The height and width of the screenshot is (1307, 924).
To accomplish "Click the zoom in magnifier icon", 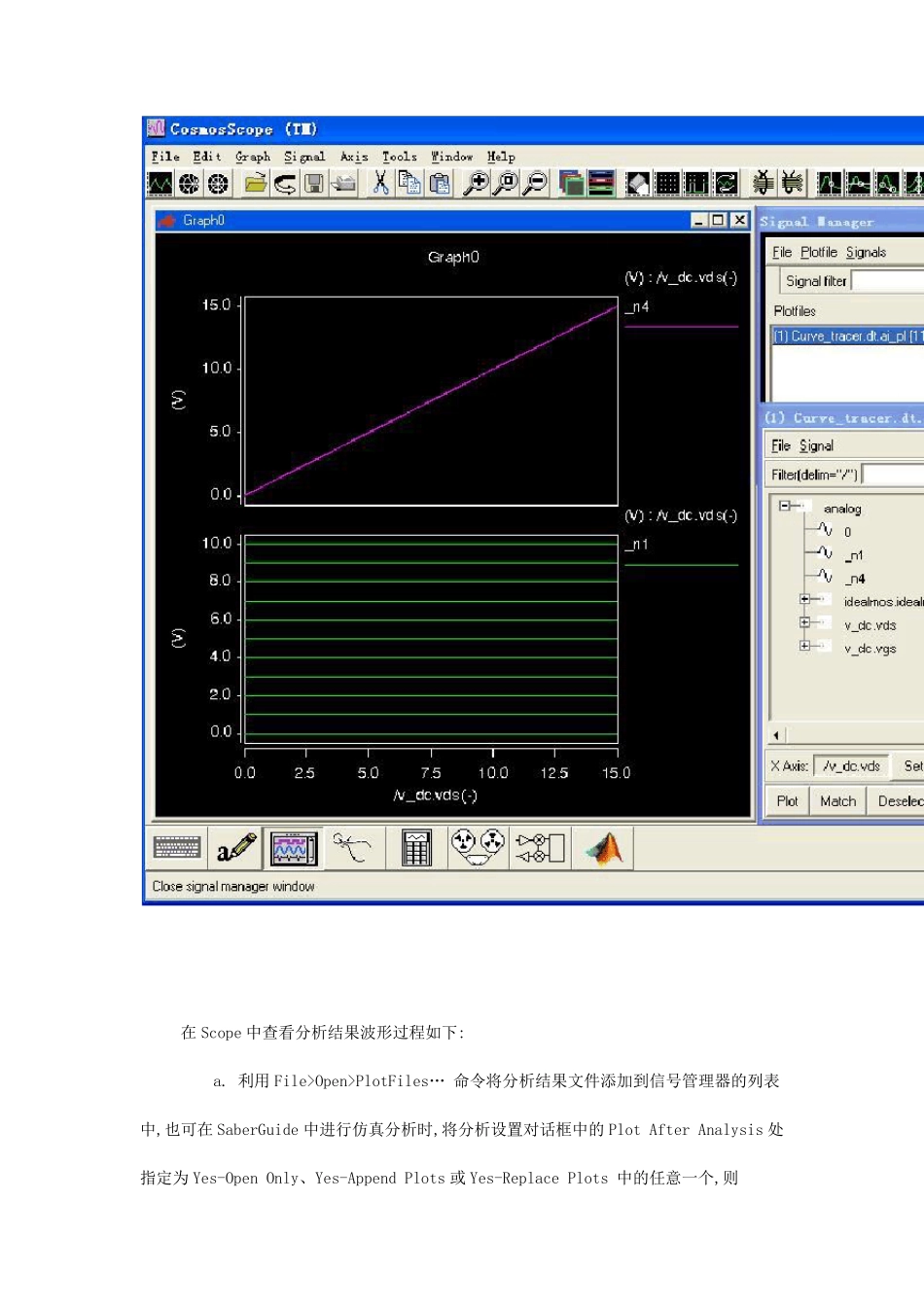I will 476,183.
